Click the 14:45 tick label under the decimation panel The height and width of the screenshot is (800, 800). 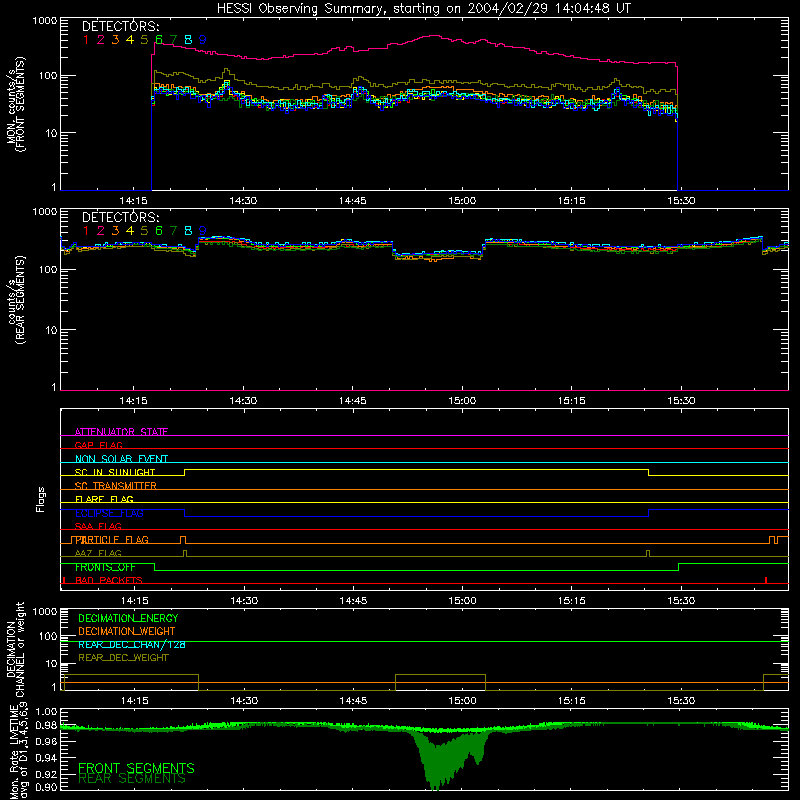[x=353, y=701]
